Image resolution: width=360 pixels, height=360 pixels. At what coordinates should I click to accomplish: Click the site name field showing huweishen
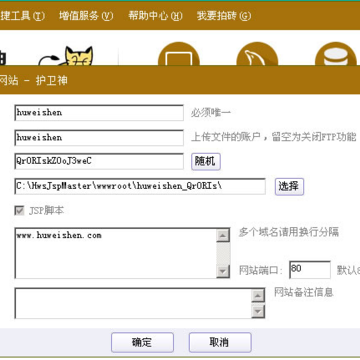pyautogui.click(x=99, y=113)
